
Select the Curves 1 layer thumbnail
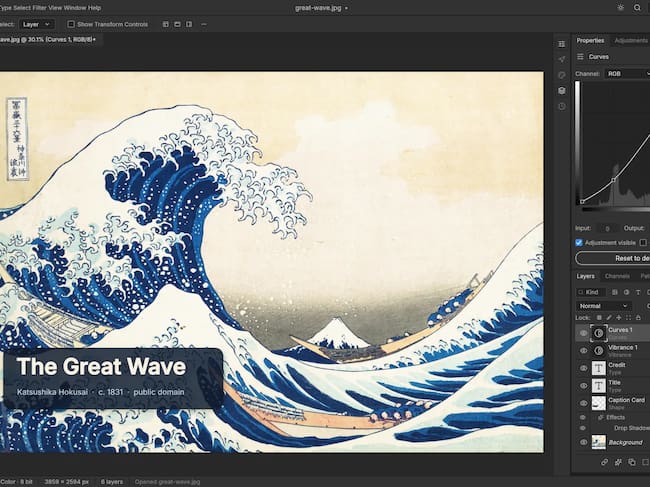point(598,333)
